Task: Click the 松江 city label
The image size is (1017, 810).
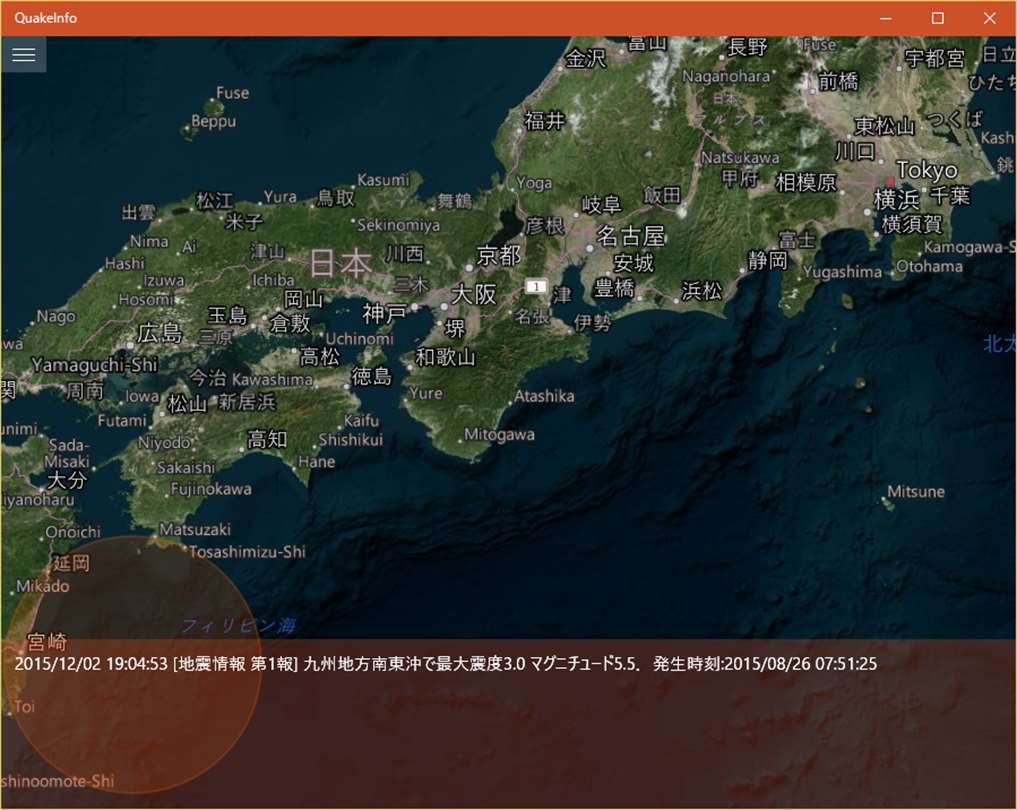Action: (x=215, y=201)
